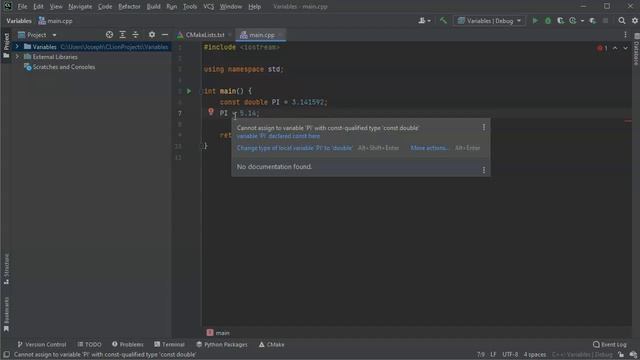Toggle the Bookmarks side panel

(6, 314)
